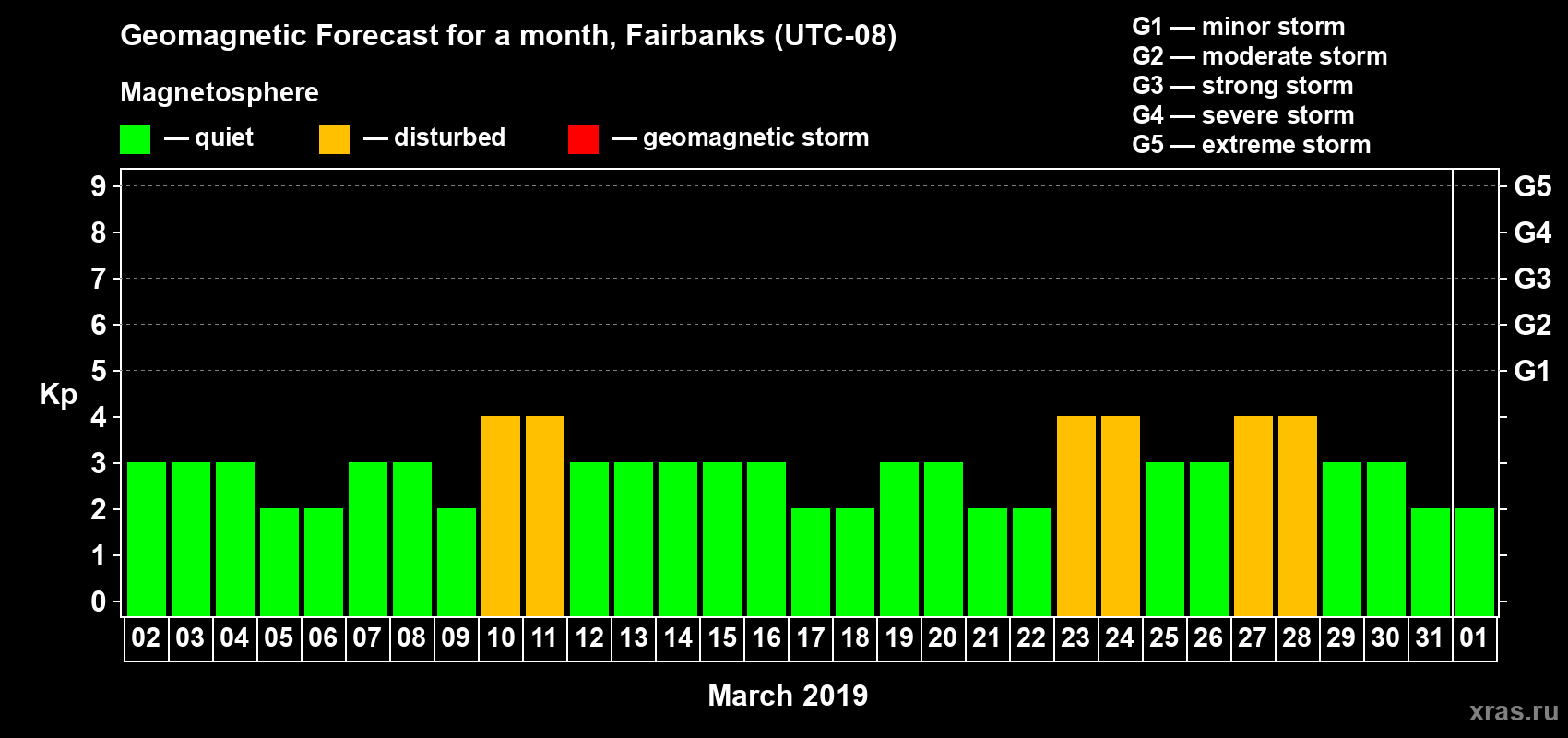The image size is (1568, 738).
Task: Click the 'G2 — moderate storm' legend line
Action: [x=1260, y=55]
